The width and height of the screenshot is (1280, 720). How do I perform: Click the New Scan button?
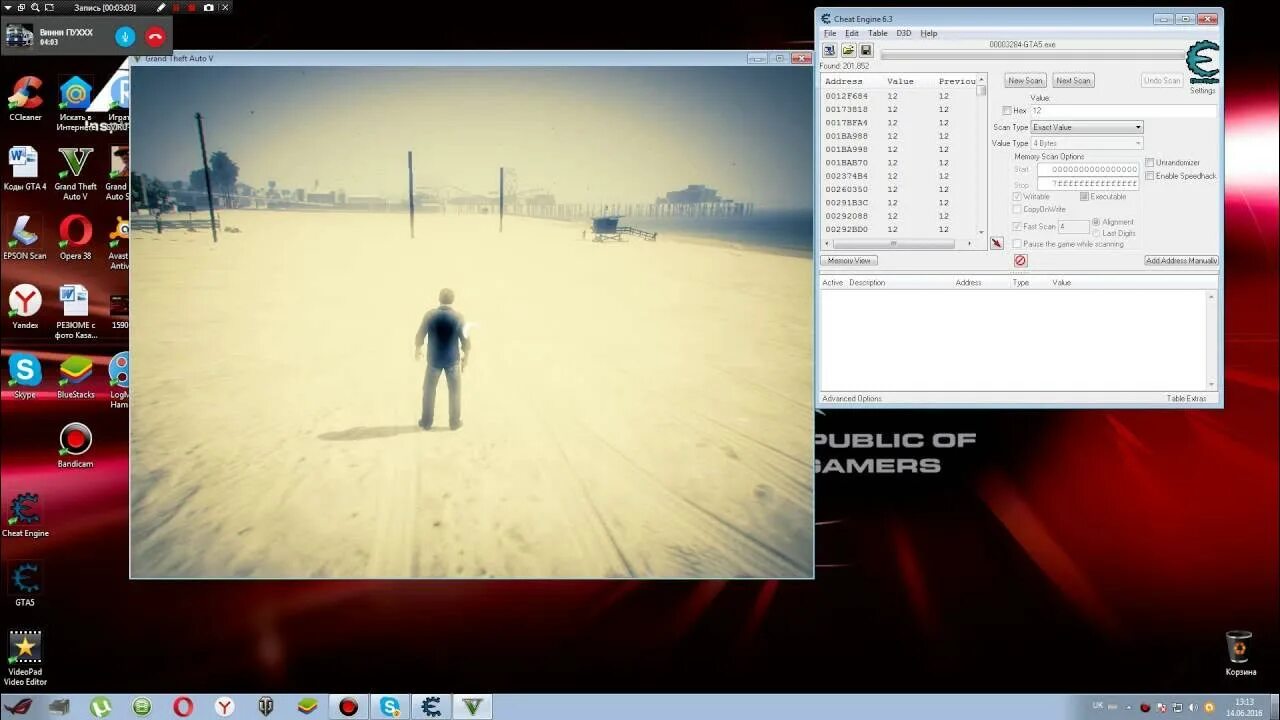point(1025,80)
